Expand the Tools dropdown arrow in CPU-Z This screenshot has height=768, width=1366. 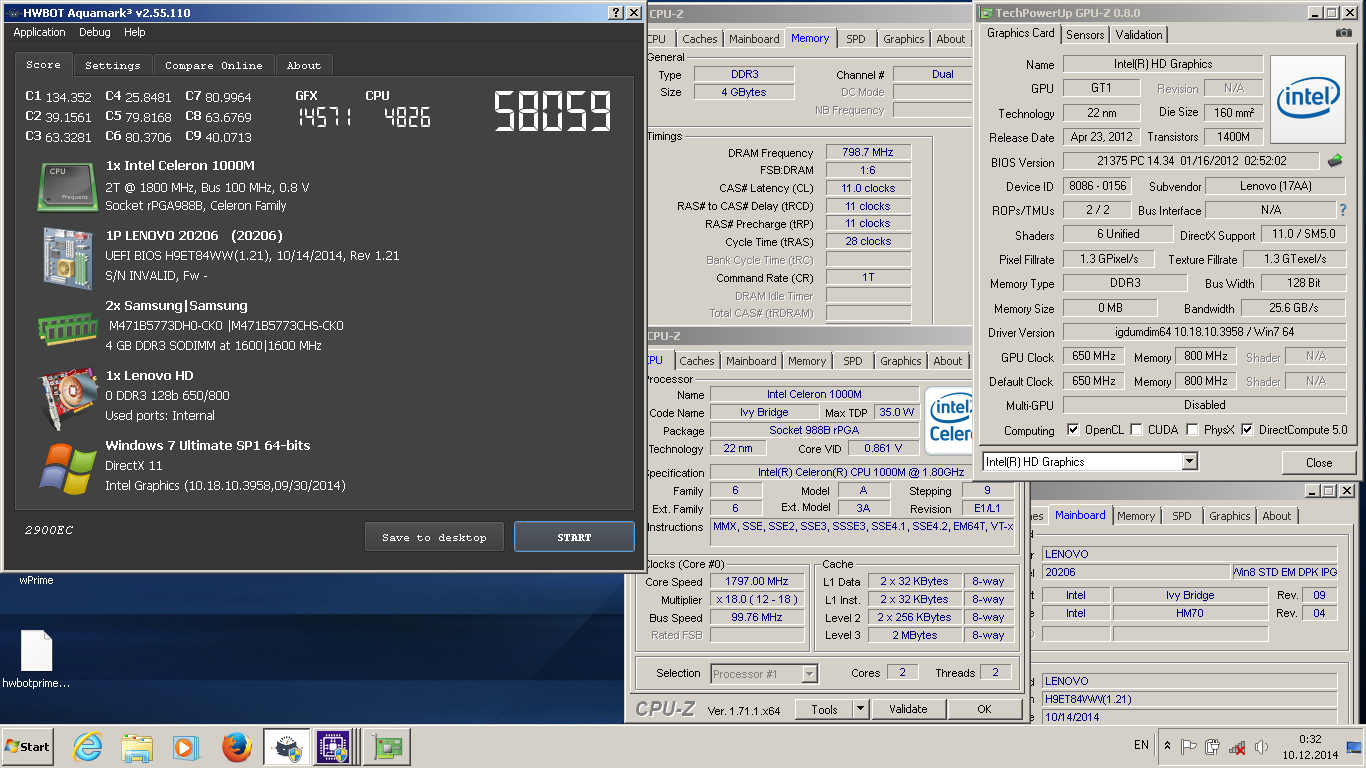(x=860, y=709)
